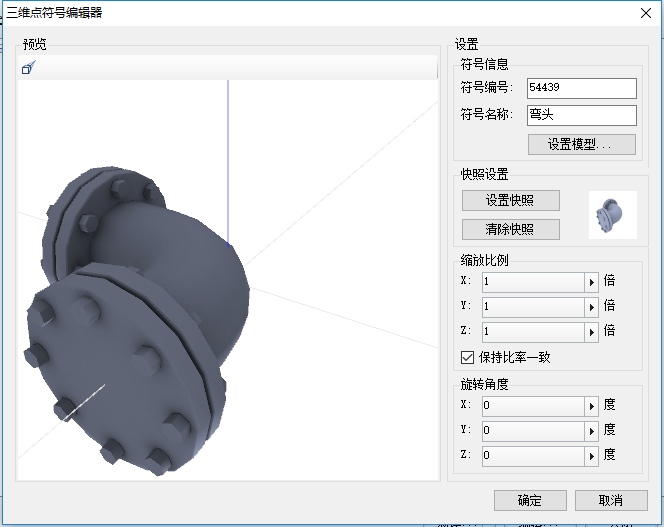
Task: Close the 三维点符号编辑器 dialog
Action: [645, 13]
